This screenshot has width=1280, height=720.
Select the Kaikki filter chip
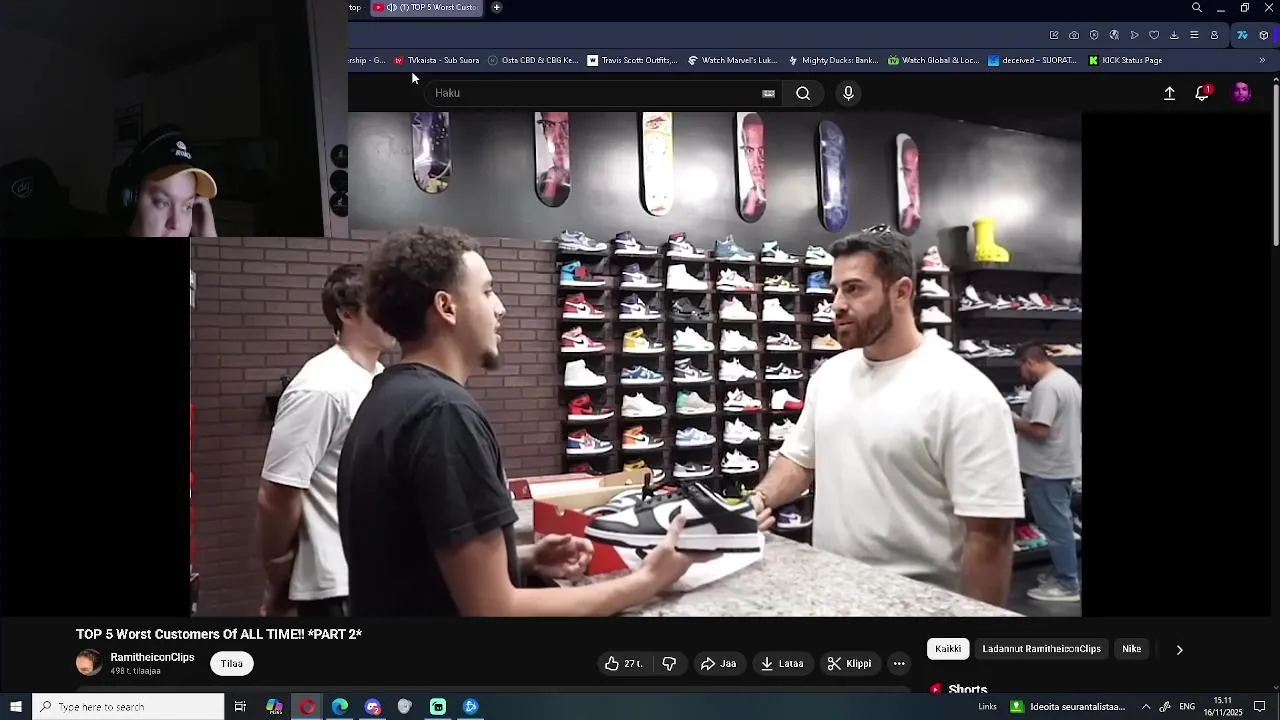(x=948, y=649)
